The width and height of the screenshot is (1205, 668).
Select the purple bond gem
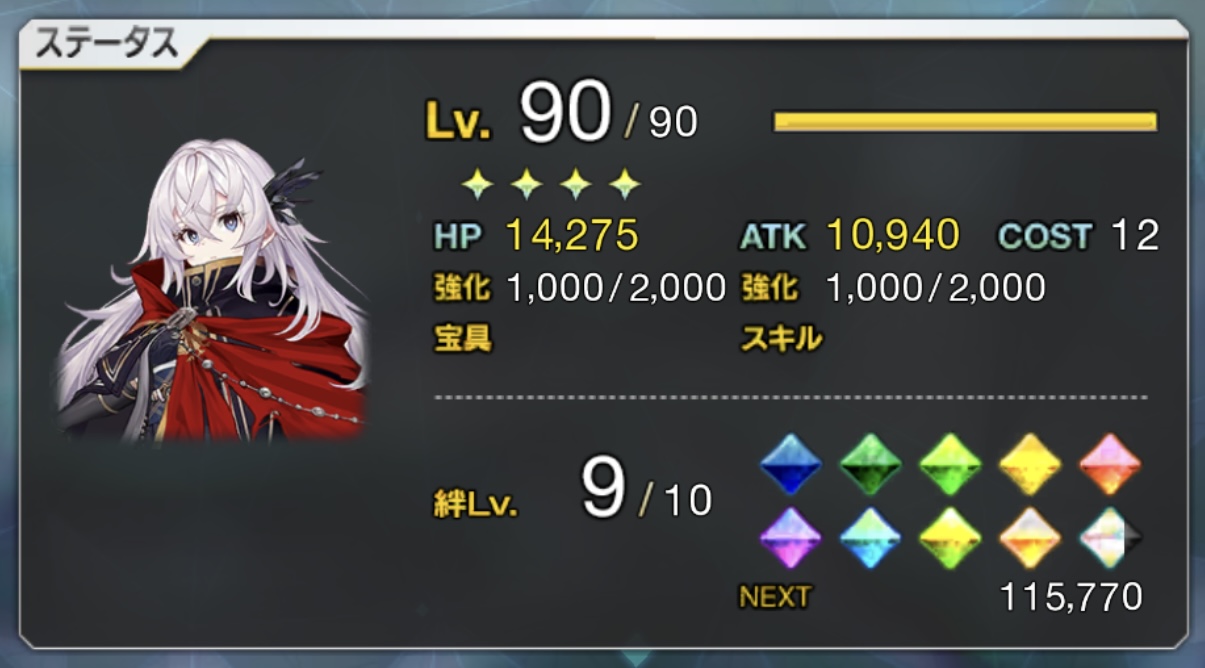(x=791, y=538)
